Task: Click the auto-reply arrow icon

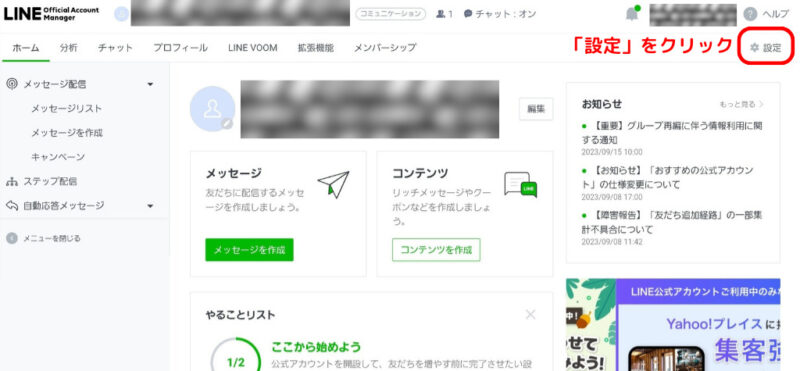Action: tap(12, 206)
